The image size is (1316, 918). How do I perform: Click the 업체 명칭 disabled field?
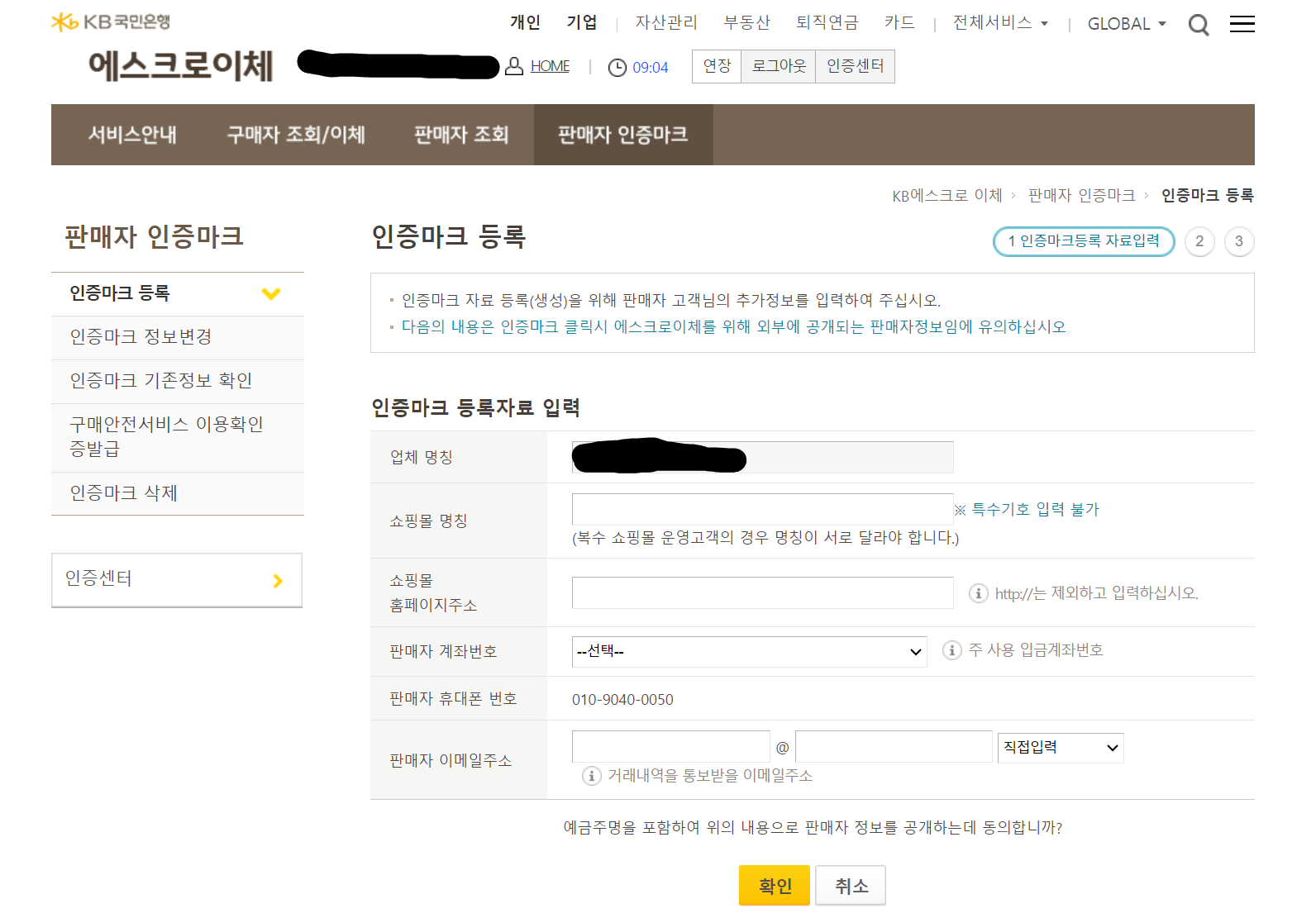click(763, 457)
